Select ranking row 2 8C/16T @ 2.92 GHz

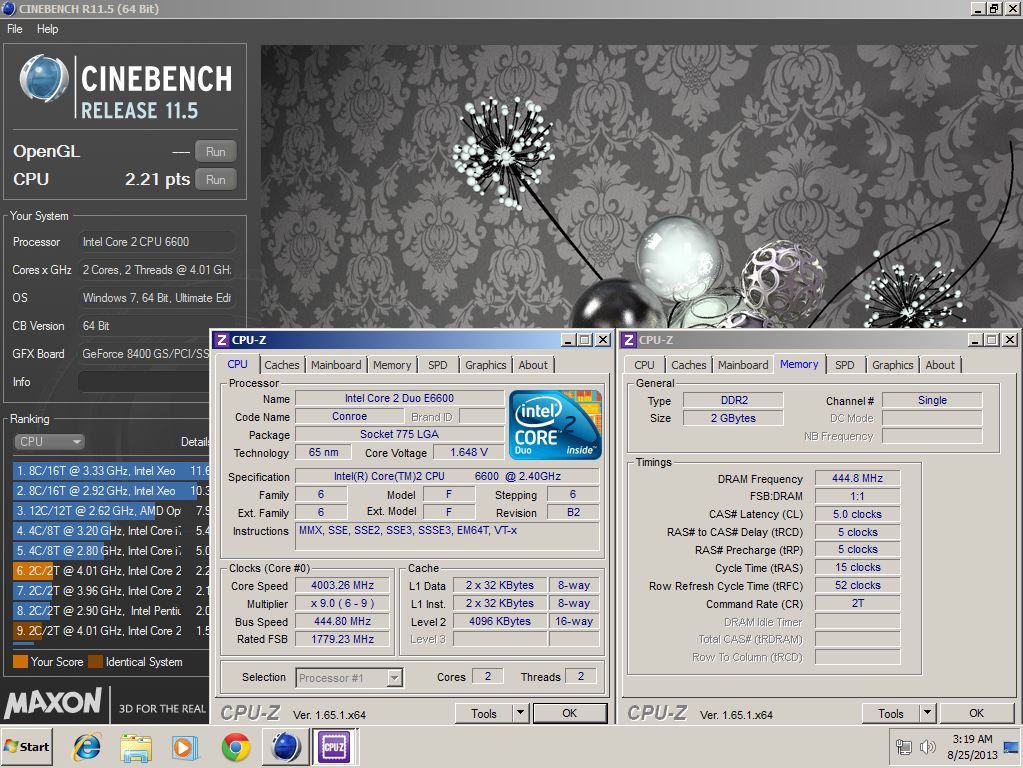(112, 491)
